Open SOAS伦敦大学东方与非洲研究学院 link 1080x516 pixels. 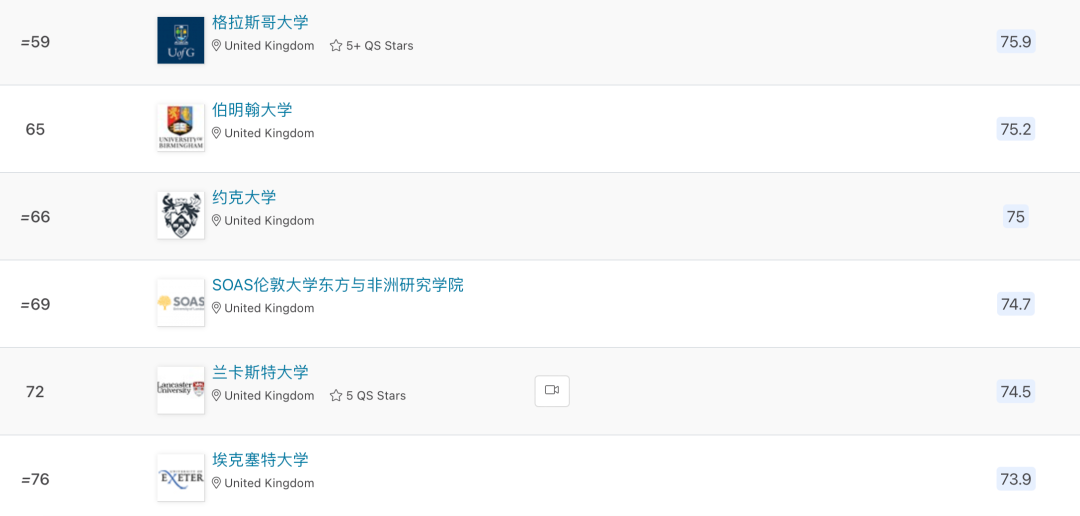tap(338, 285)
